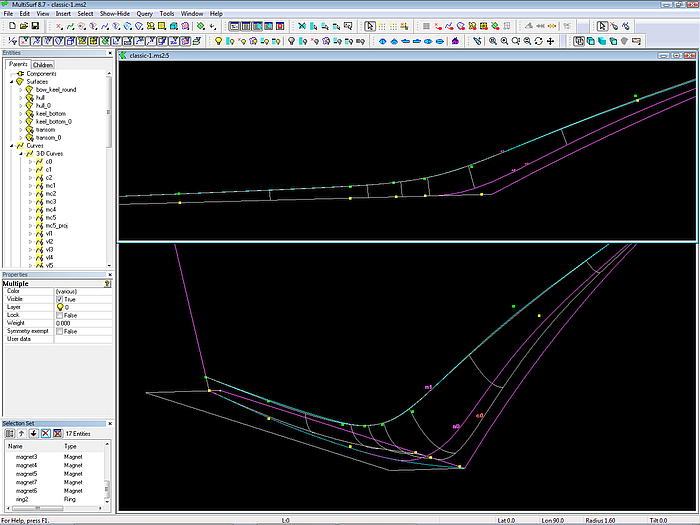Screen dimensions: 700x525
Task: Toggle the Visible property checkbox
Action: (x=60, y=299)
